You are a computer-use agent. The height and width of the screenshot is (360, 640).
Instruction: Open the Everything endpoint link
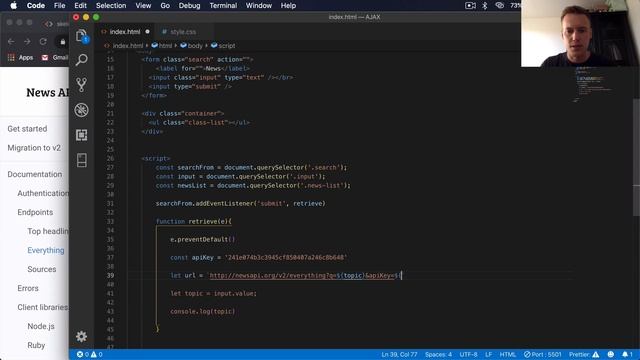46,250
